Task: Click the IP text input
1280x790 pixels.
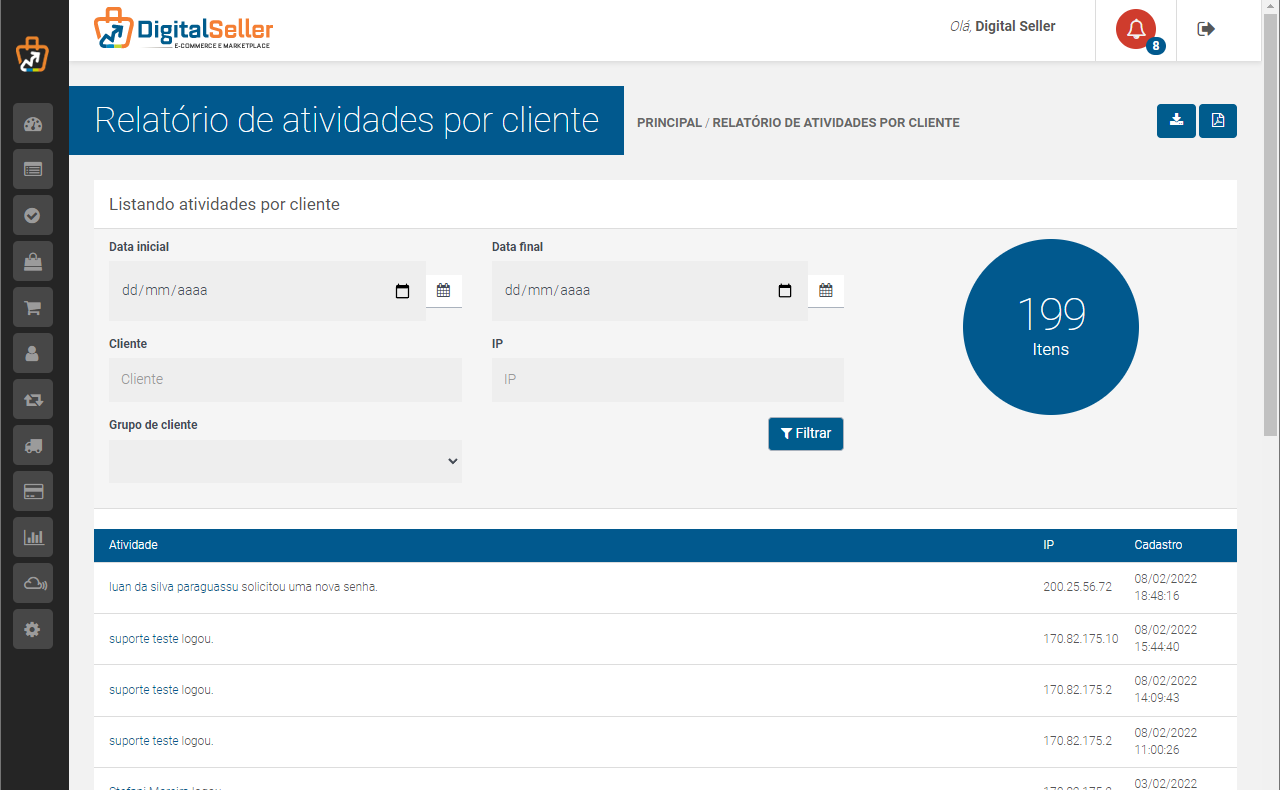Action: tap(668, 380)
